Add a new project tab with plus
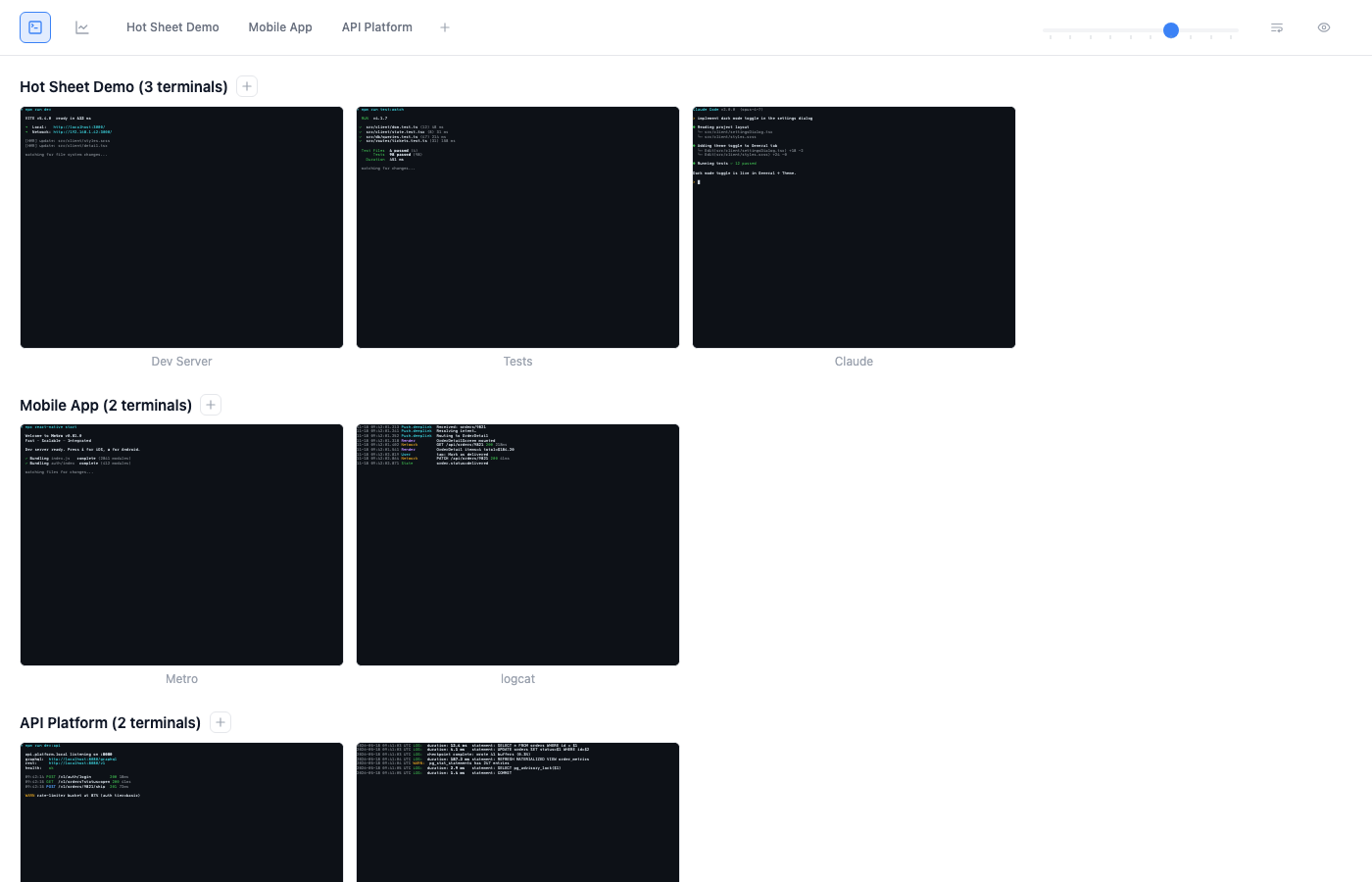This screenshot has height=882, width=1372. (x=445, y=27)
